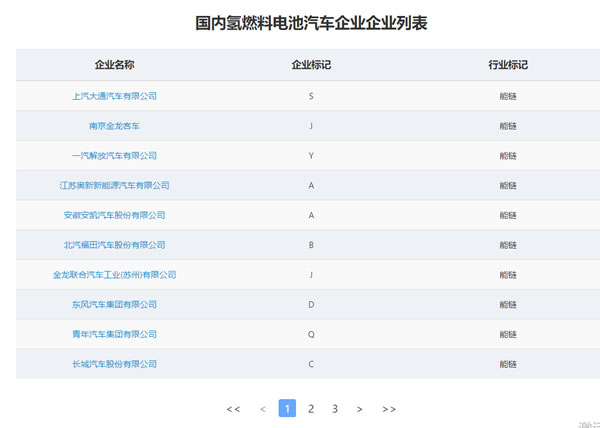Click 能链 in the 南京金龙客车 row
This screenshot has height=428, width=600.
point(508,126)
